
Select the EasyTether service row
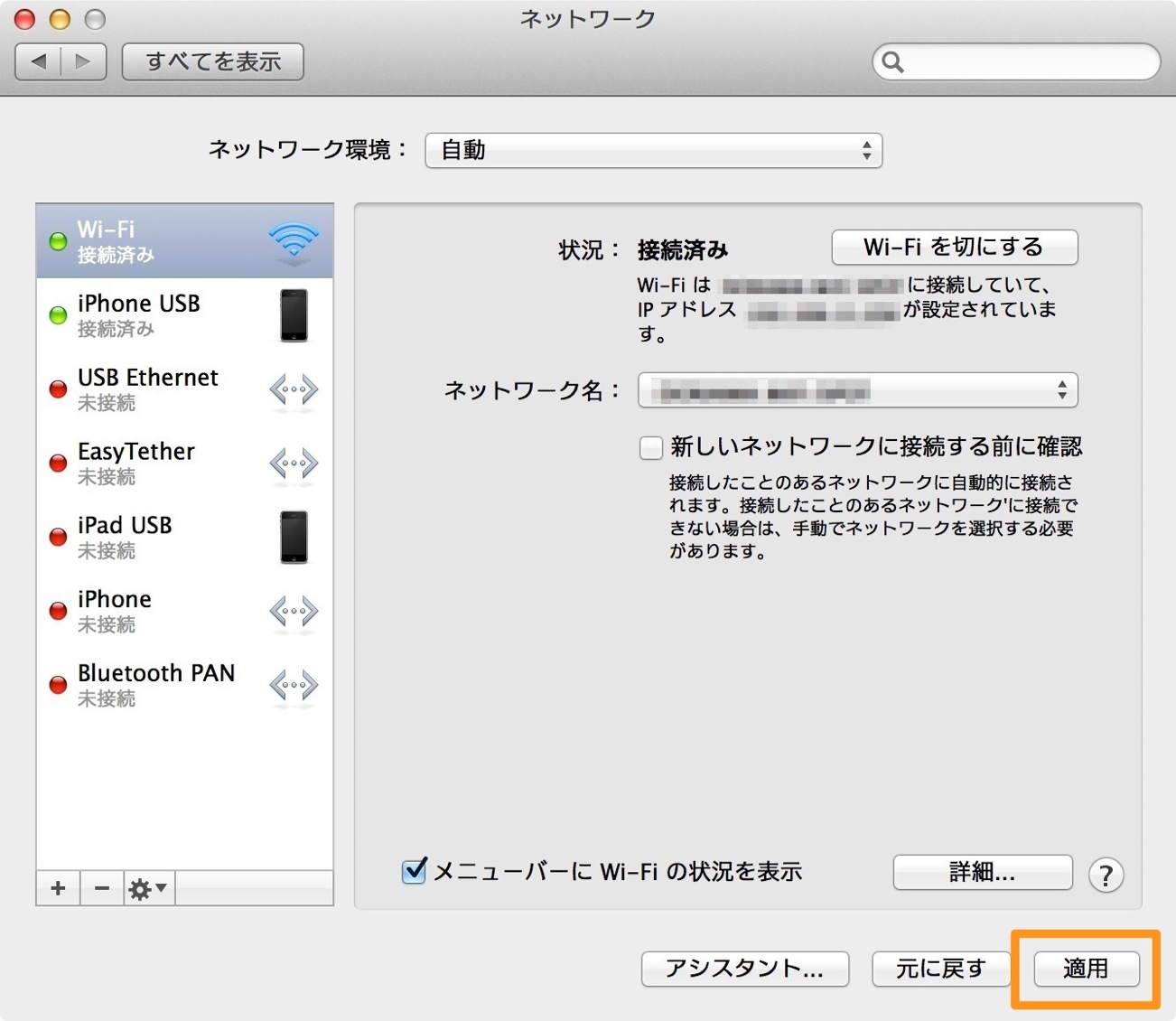(185, 464)
